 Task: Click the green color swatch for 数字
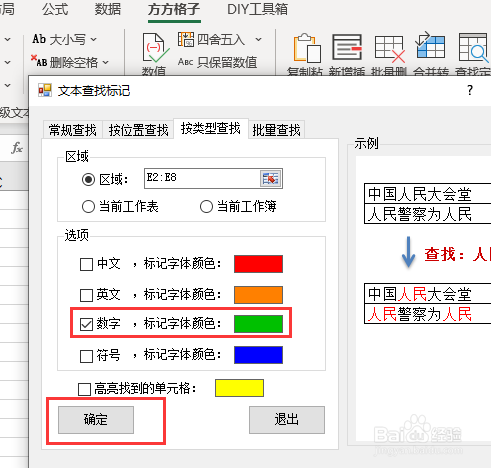[258, 324]
